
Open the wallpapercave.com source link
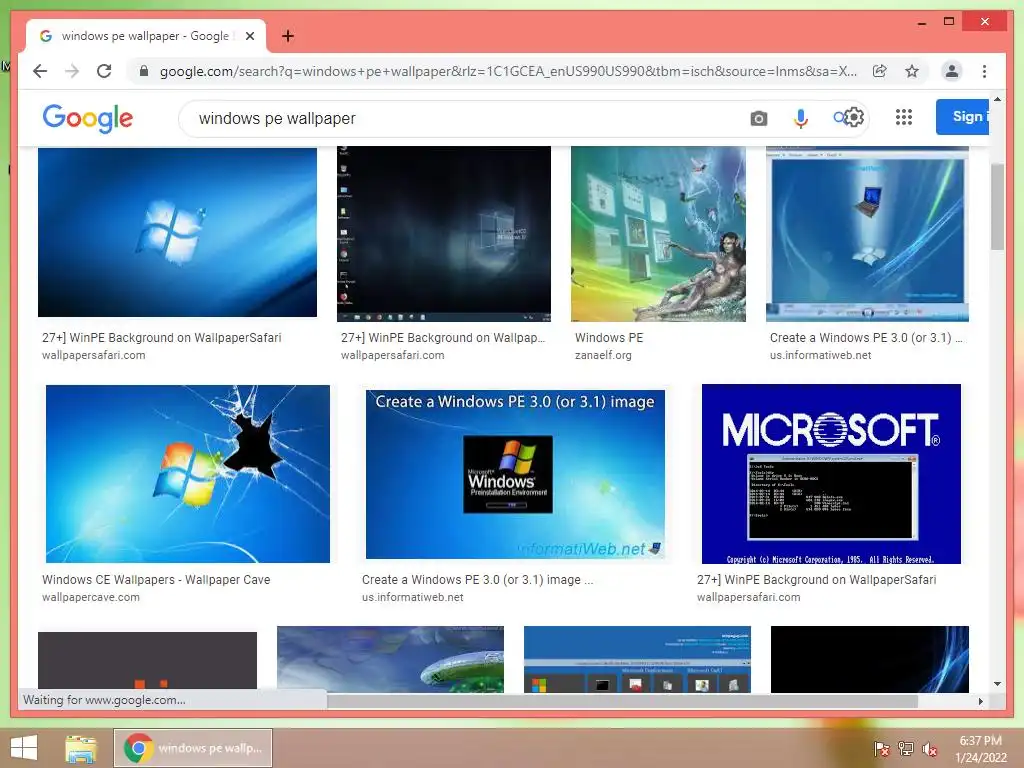tap(91, 597)
